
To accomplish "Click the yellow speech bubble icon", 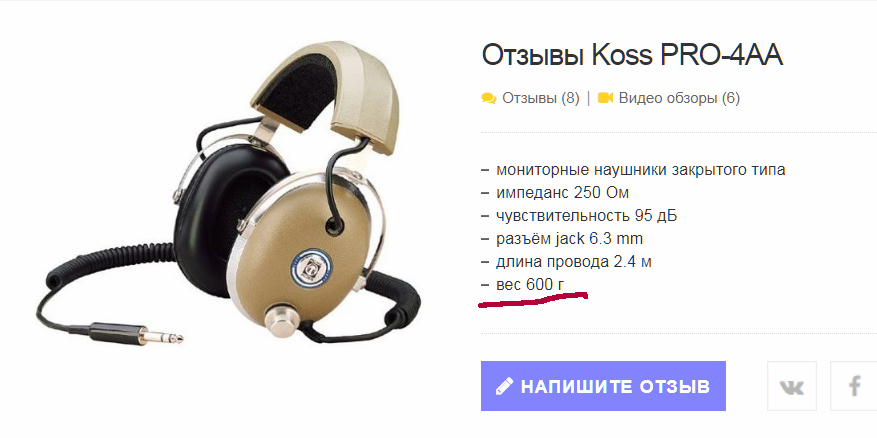I will 488,98.
